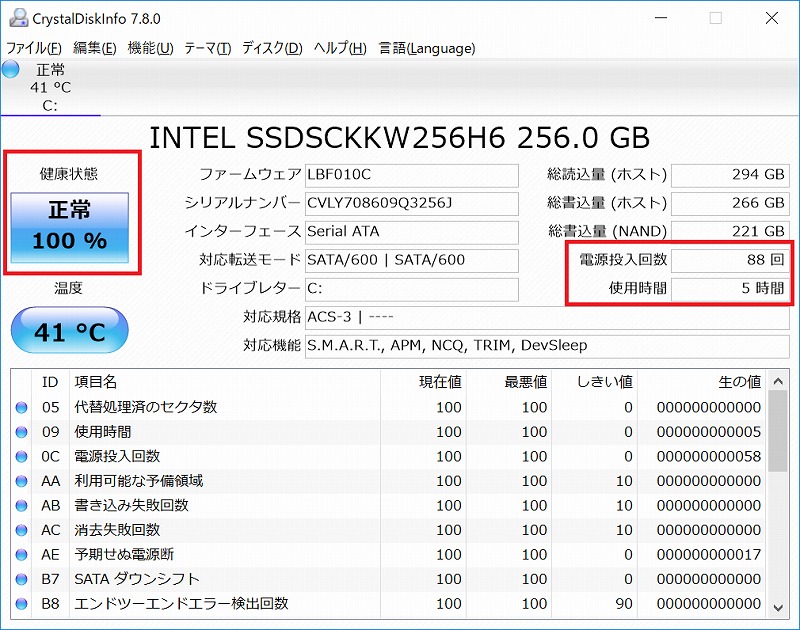The width and height of the screenshot is (800, 630).
Task: Click the drive letter field C:
Action: coord(412,289)
